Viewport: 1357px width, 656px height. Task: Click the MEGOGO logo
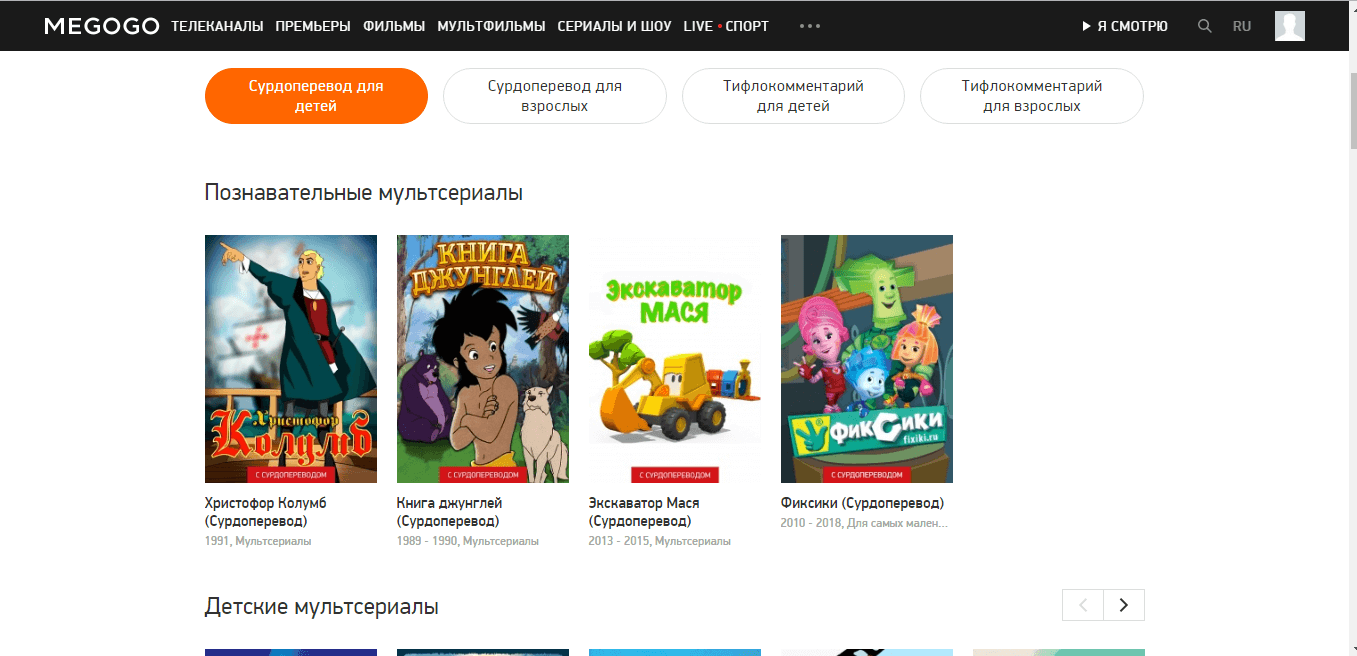point(102,26)
